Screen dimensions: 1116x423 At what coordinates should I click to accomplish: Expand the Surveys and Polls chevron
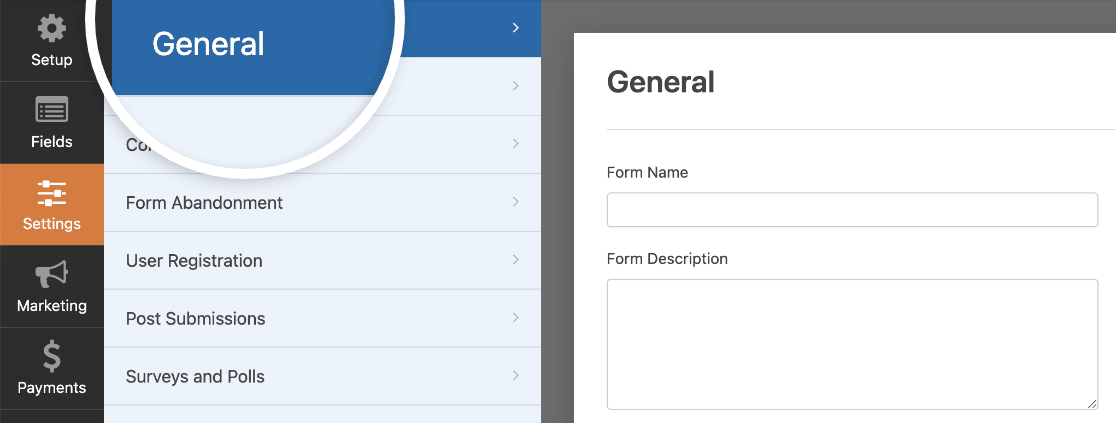pos(516,376)
